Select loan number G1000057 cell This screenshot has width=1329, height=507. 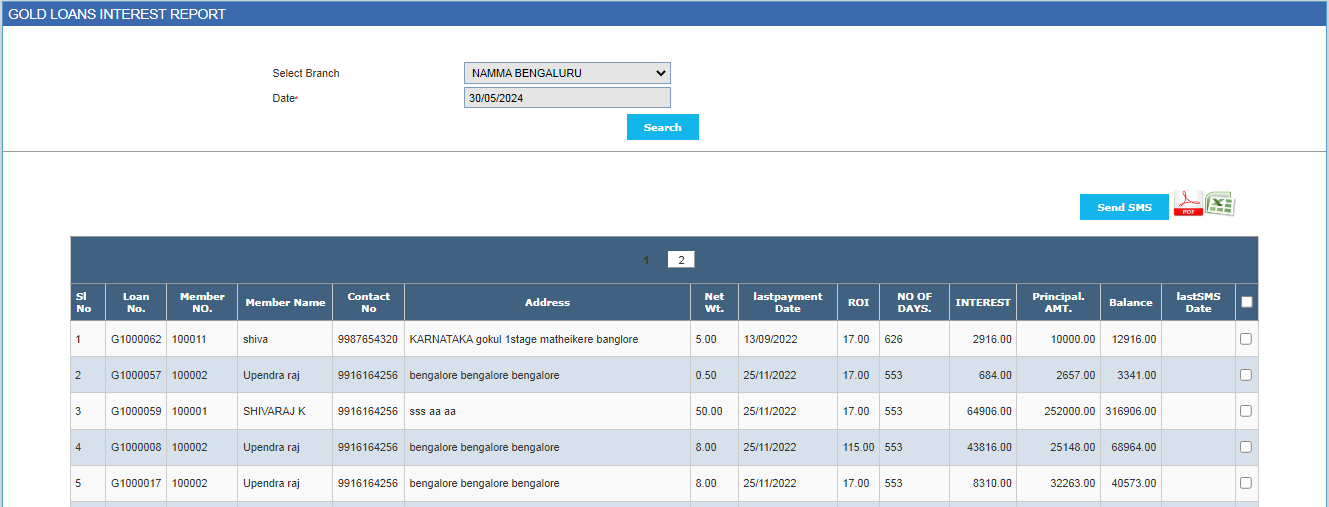coord(136,375)
